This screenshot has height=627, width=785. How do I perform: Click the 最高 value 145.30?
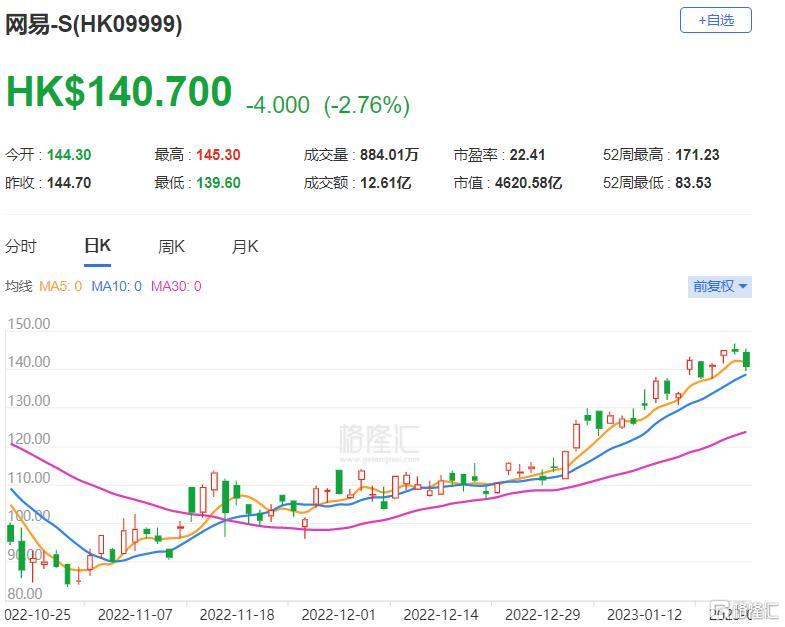218,155
